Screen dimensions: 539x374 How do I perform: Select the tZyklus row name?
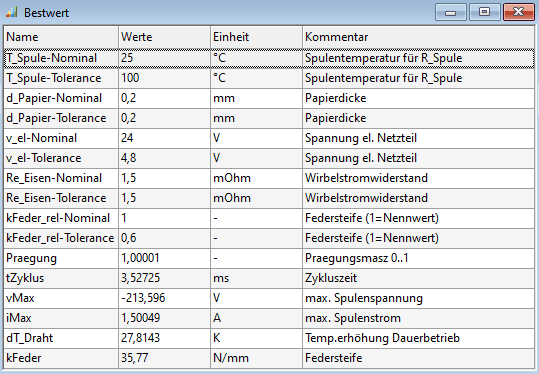pos(25,278)
